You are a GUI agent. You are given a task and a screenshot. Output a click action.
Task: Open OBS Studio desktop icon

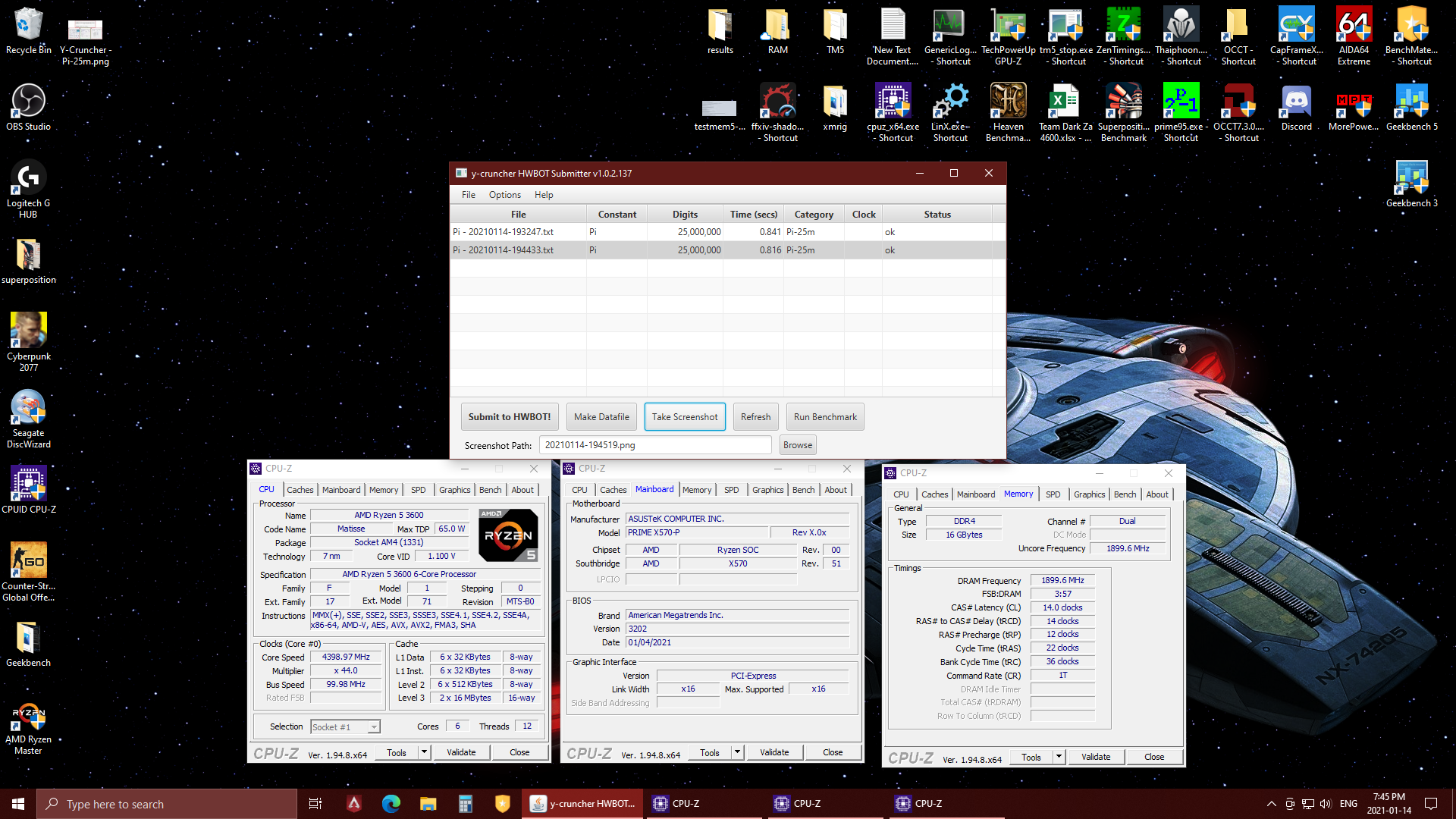(29, 107)
